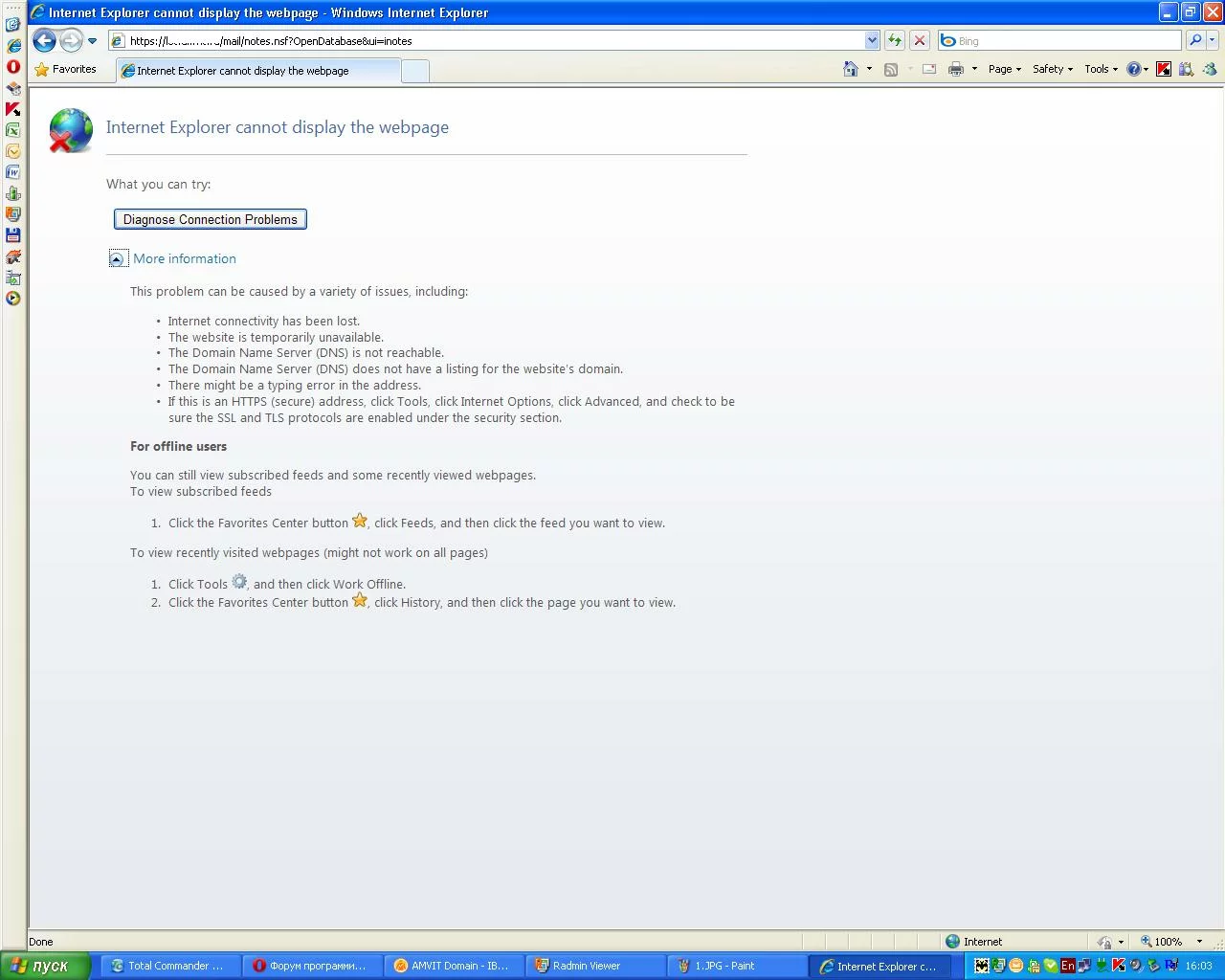The height and width of the screenshot is (980, 1225).
Task: Open the Safety menu
Action: (1052, 69)
